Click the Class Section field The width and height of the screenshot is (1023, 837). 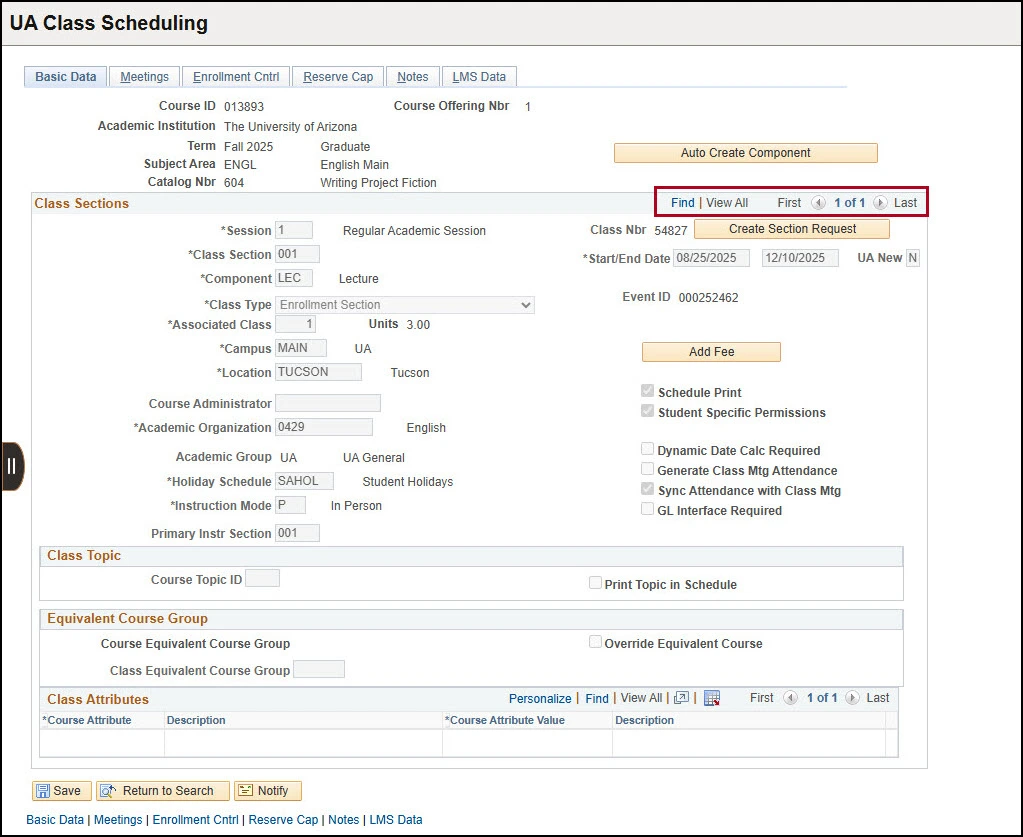pos(298,254)
